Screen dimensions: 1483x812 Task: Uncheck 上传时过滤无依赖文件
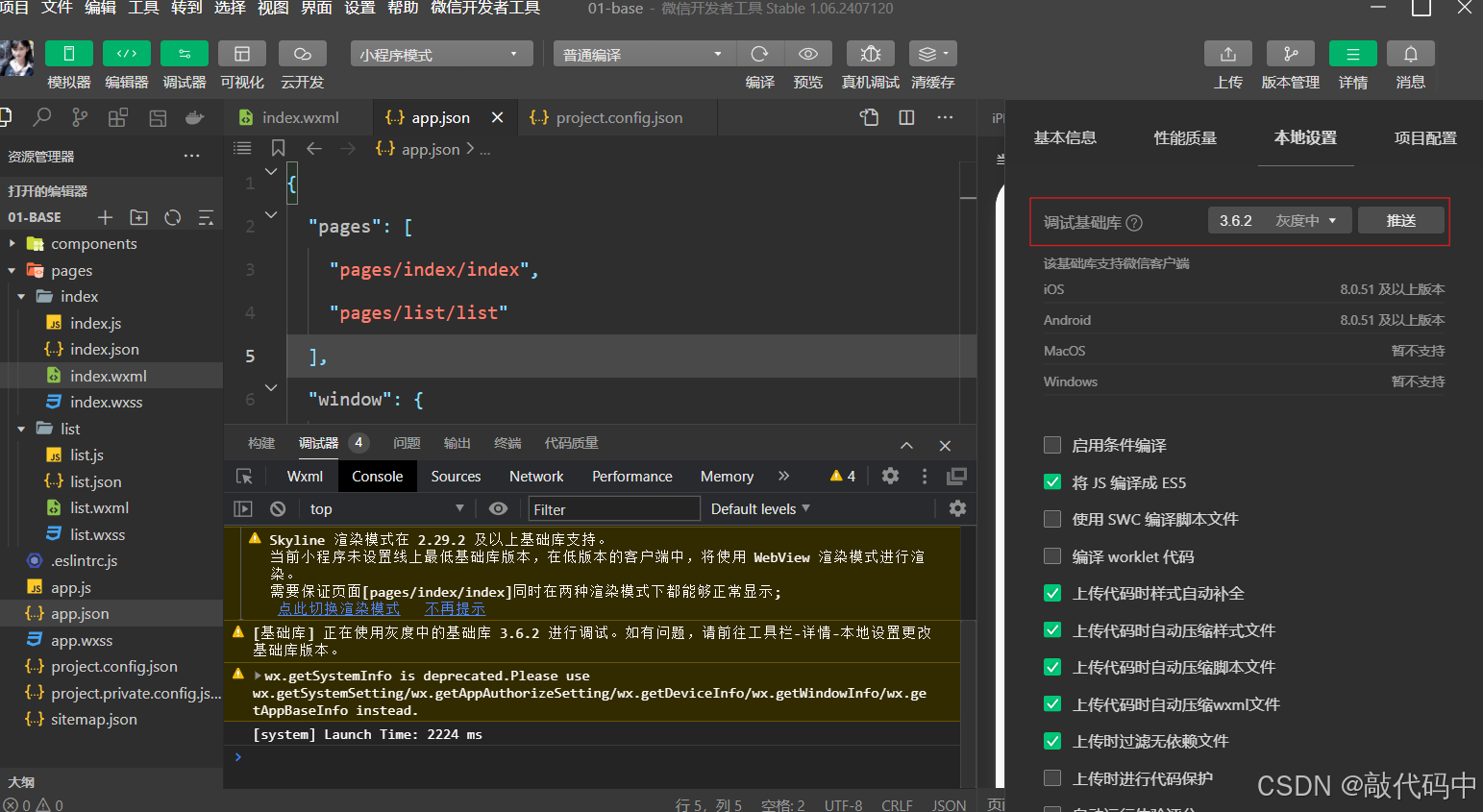(1052, 741)
